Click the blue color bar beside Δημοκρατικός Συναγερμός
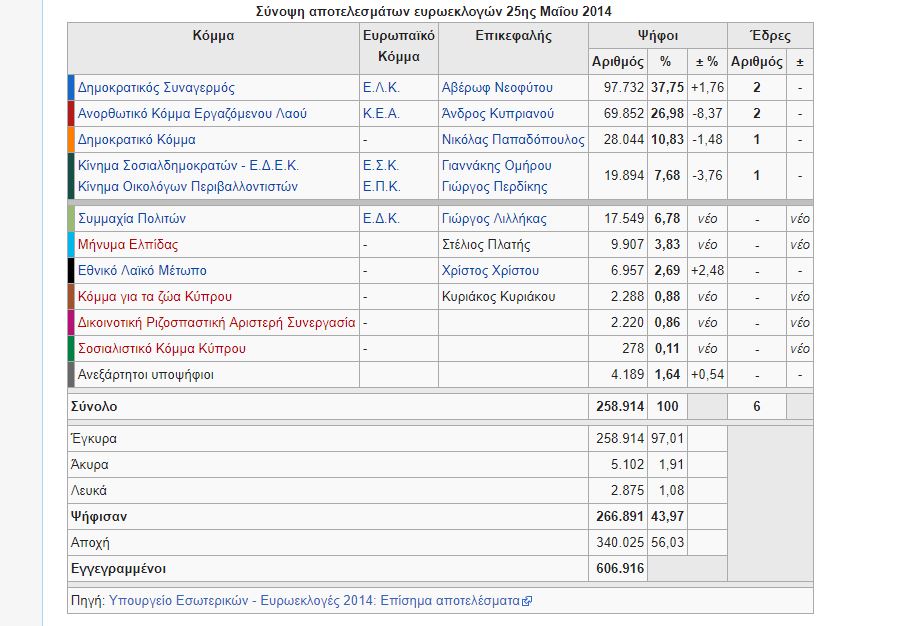The height and width of the screenshot is (626, 920). [71, 88]
